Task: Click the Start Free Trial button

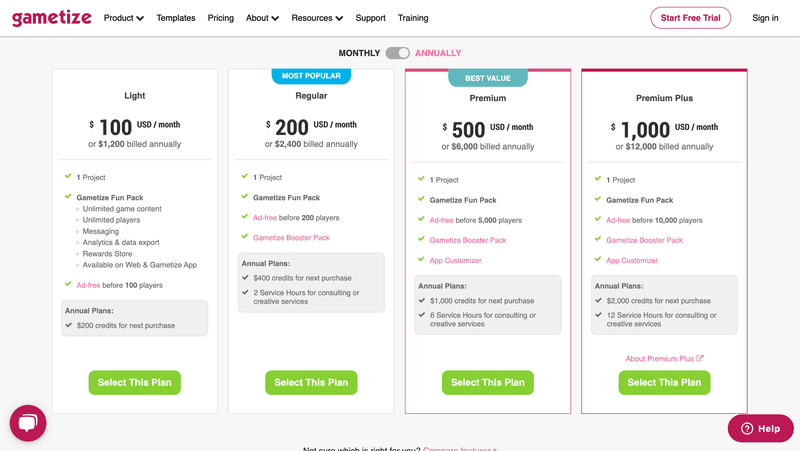Action: point(690,18)
